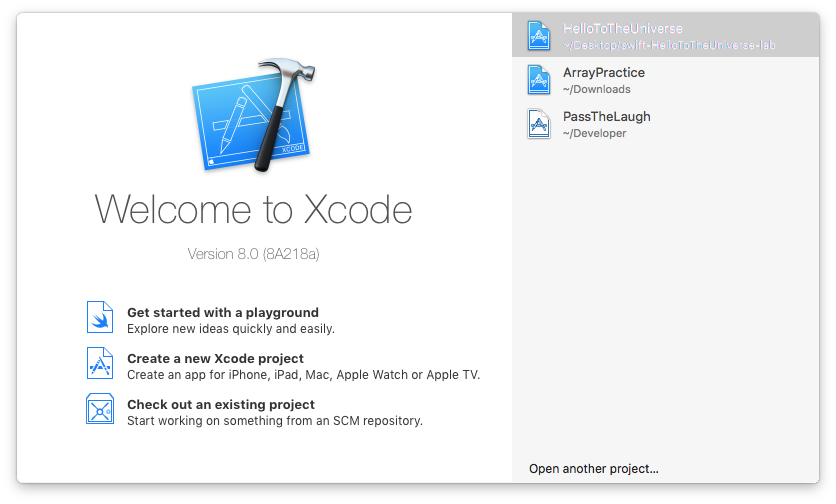The image size is (836, 504).
Task: Click the new Xcode project blueprint icon
Action: pyautogui.click(x=100, y=363)
